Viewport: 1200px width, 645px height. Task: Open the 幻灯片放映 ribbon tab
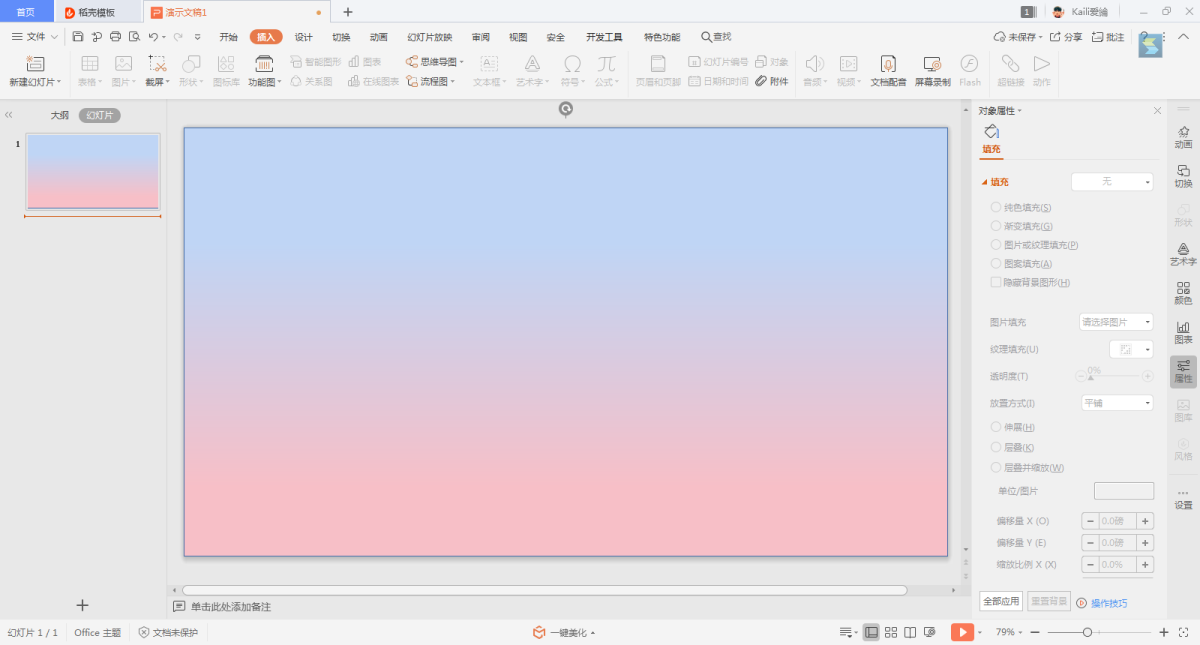(x=429, y=37)
